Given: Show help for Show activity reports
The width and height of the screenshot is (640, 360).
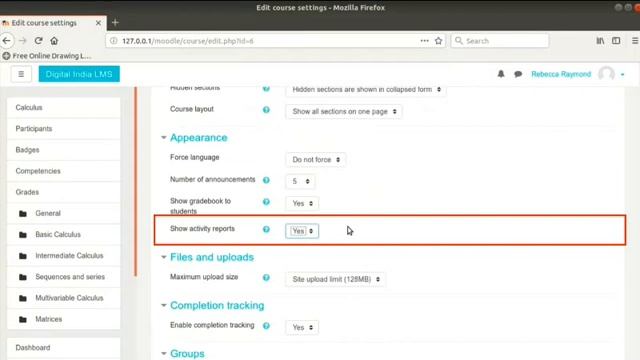Looking at the screenshot, I should pos(266,229).
